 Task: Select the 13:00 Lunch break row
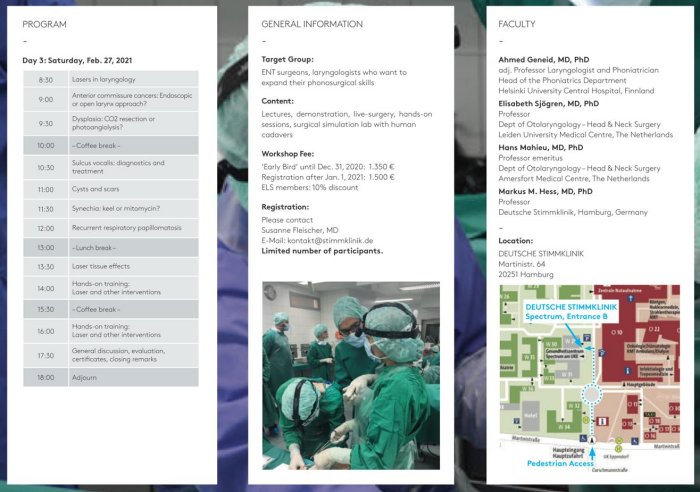pyautogui.click(x=112, y=247)
